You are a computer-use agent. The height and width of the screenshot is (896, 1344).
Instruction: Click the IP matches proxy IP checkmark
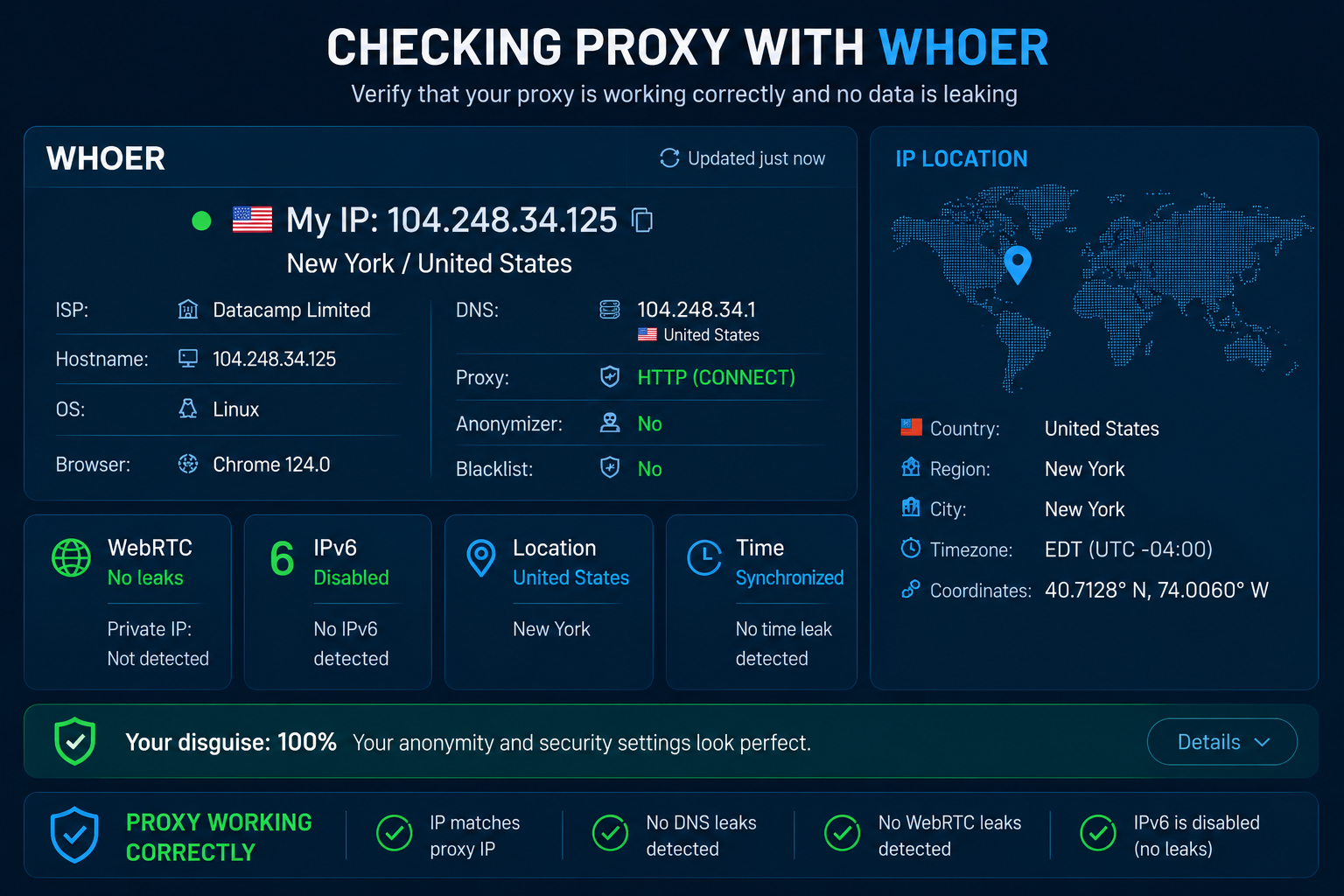(x=395, y=833)
